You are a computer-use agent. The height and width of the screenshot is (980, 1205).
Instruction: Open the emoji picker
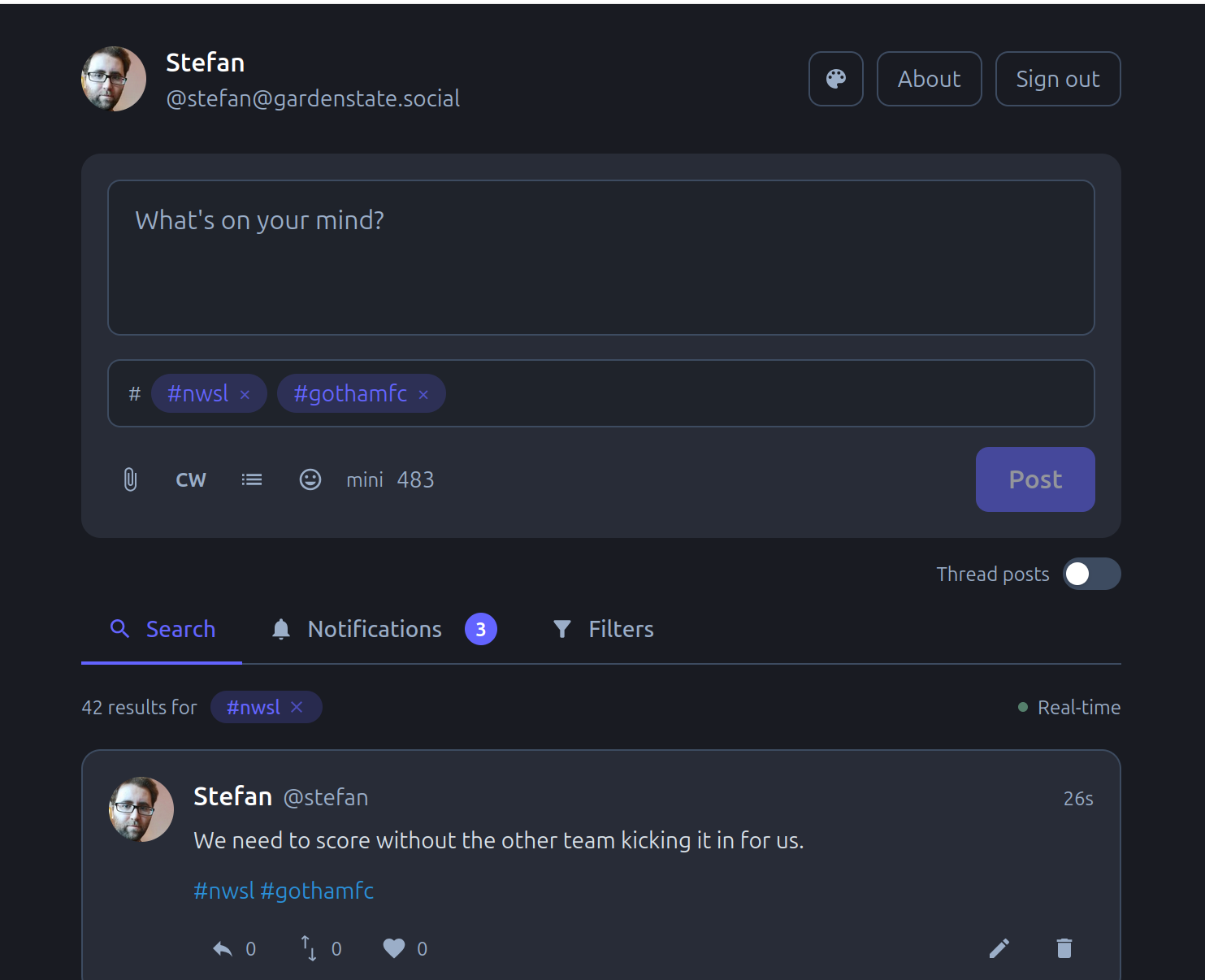(310, 479)
